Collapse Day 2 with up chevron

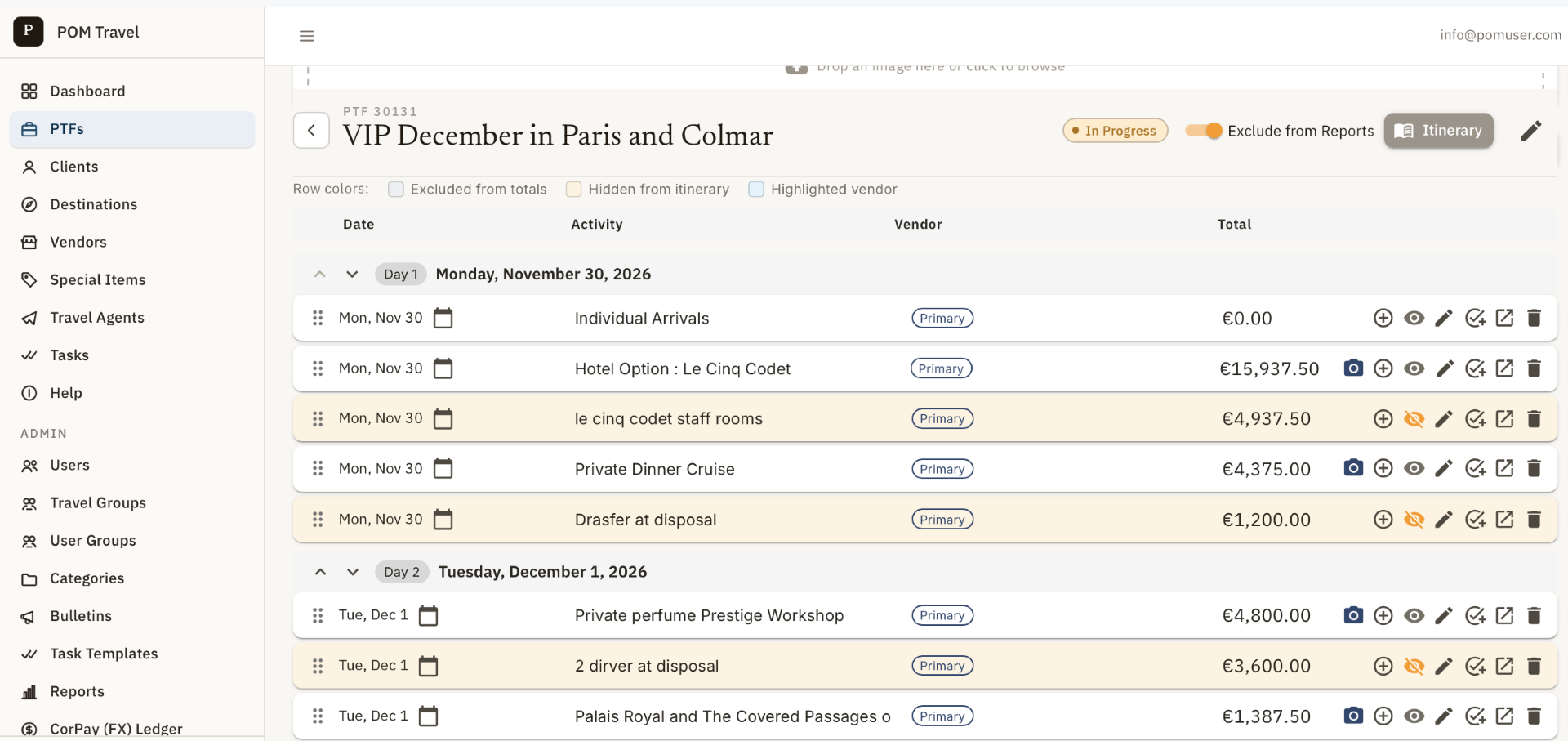point(320,572)
